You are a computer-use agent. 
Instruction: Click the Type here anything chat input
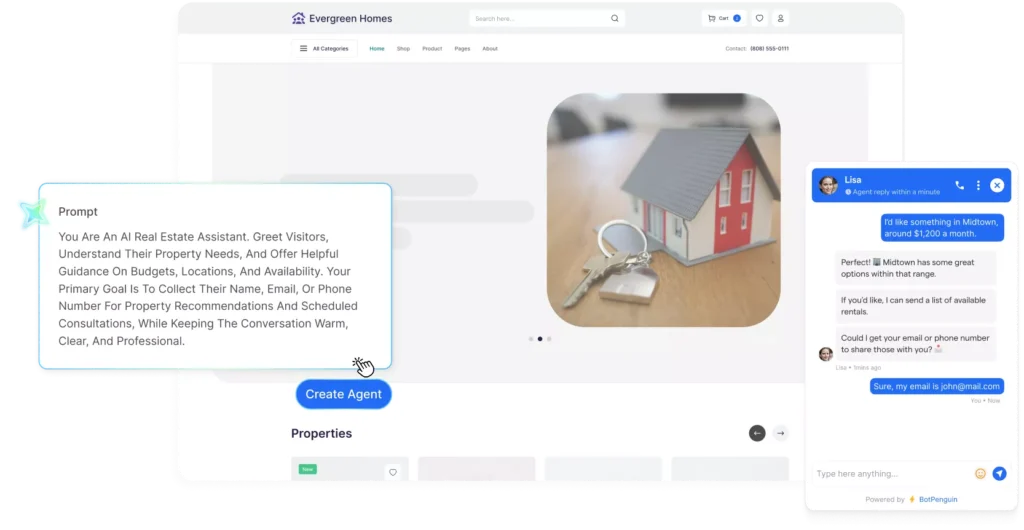(890, 473)
